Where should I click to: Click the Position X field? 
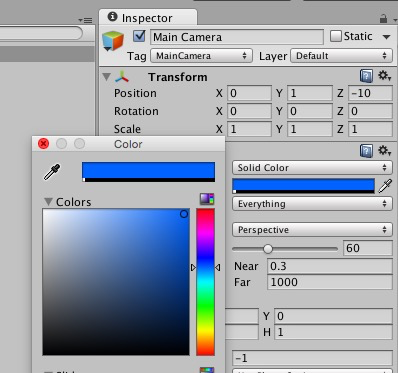tap(249, 93)
